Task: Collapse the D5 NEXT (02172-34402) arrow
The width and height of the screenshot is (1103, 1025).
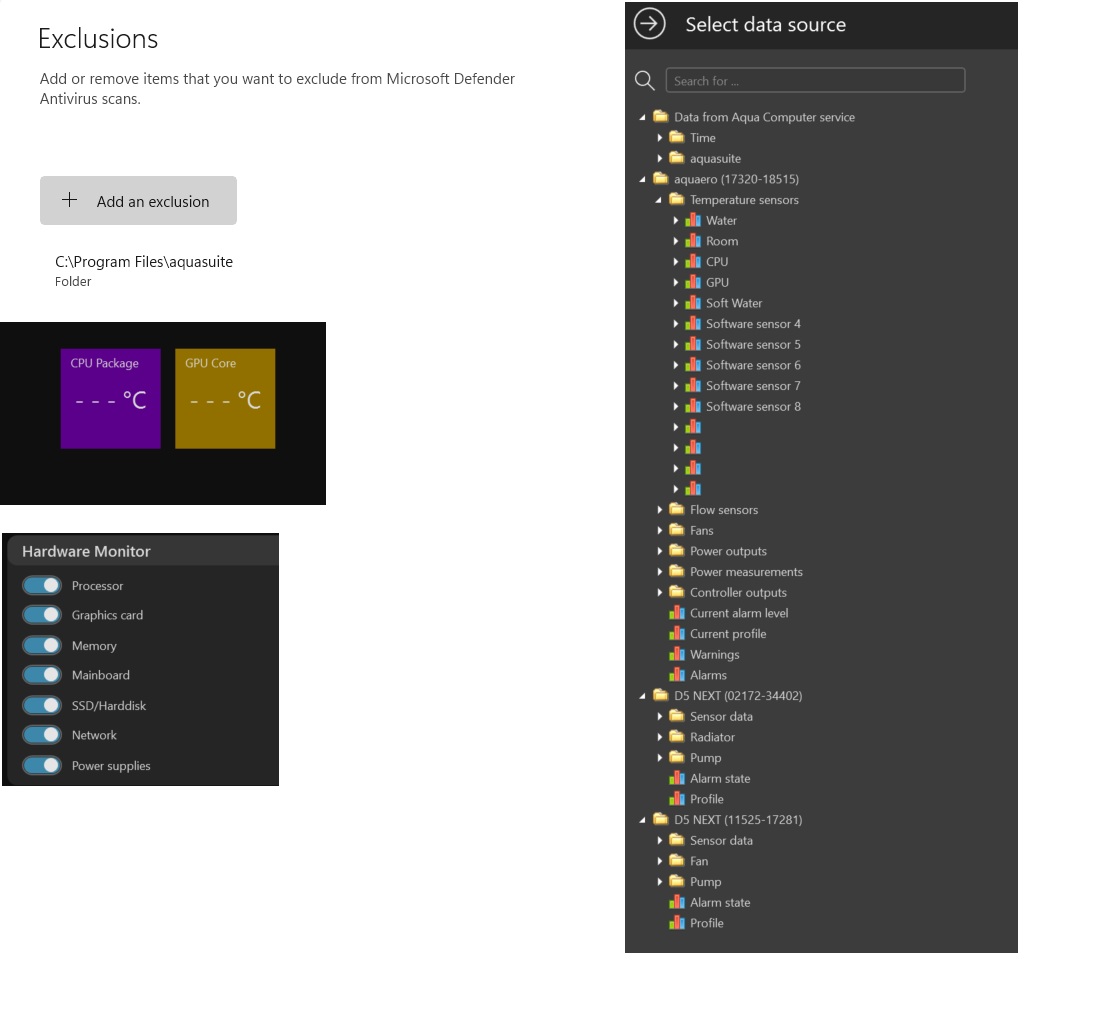Action: tap(642, 696)
